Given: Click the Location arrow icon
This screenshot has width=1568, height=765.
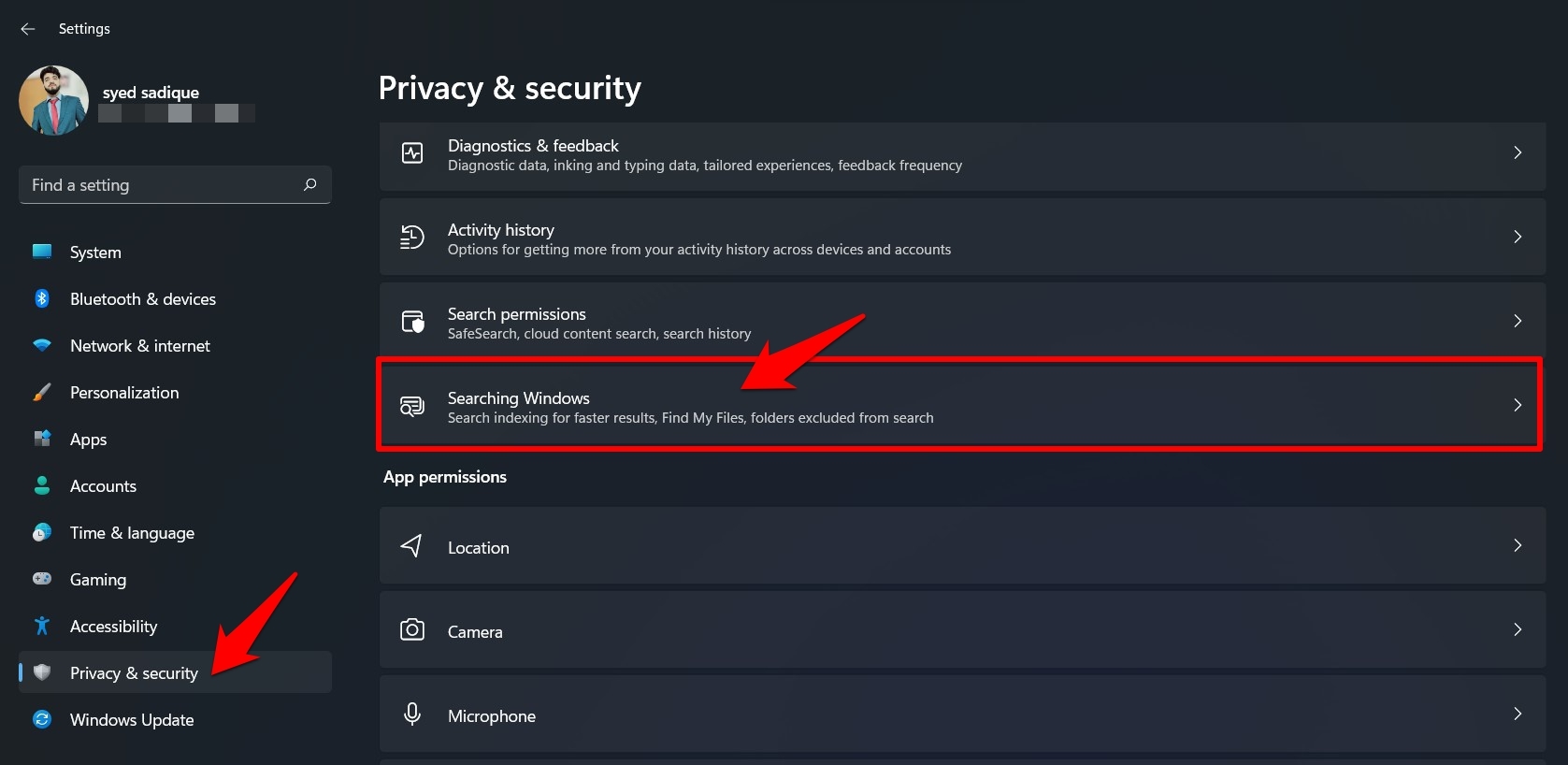Looking at the screenshot, I should 412,546.
